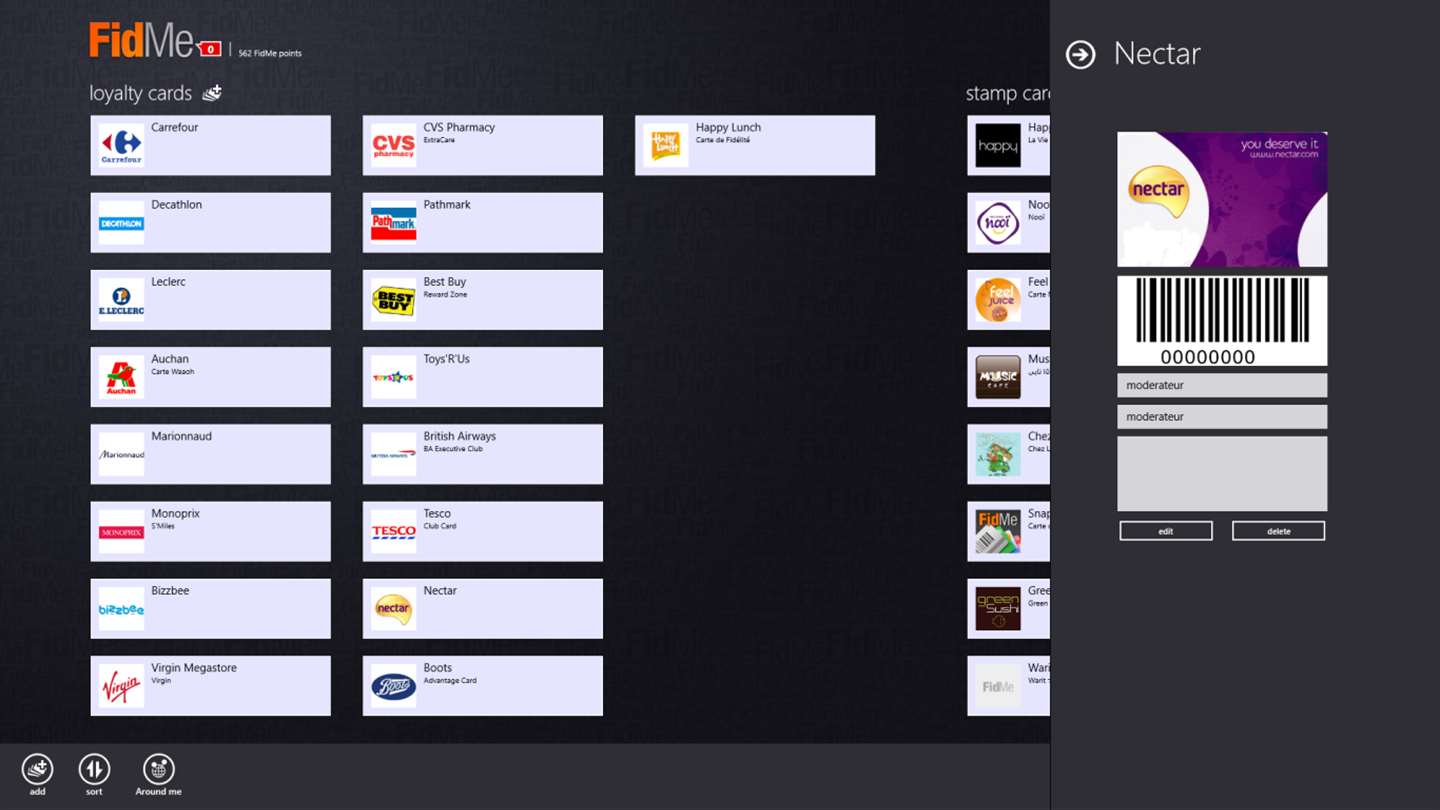Screen dimensions: 1440x810
Task: Click the Best Buy logo icon
Action: (x=393, y=300)
